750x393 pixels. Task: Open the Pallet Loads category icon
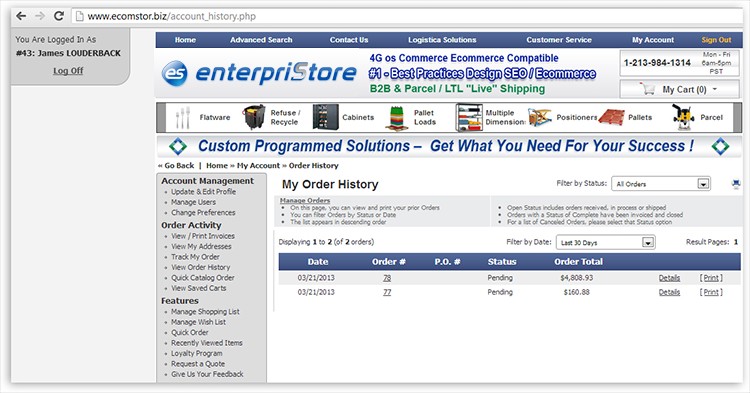(x=397, y=118)
